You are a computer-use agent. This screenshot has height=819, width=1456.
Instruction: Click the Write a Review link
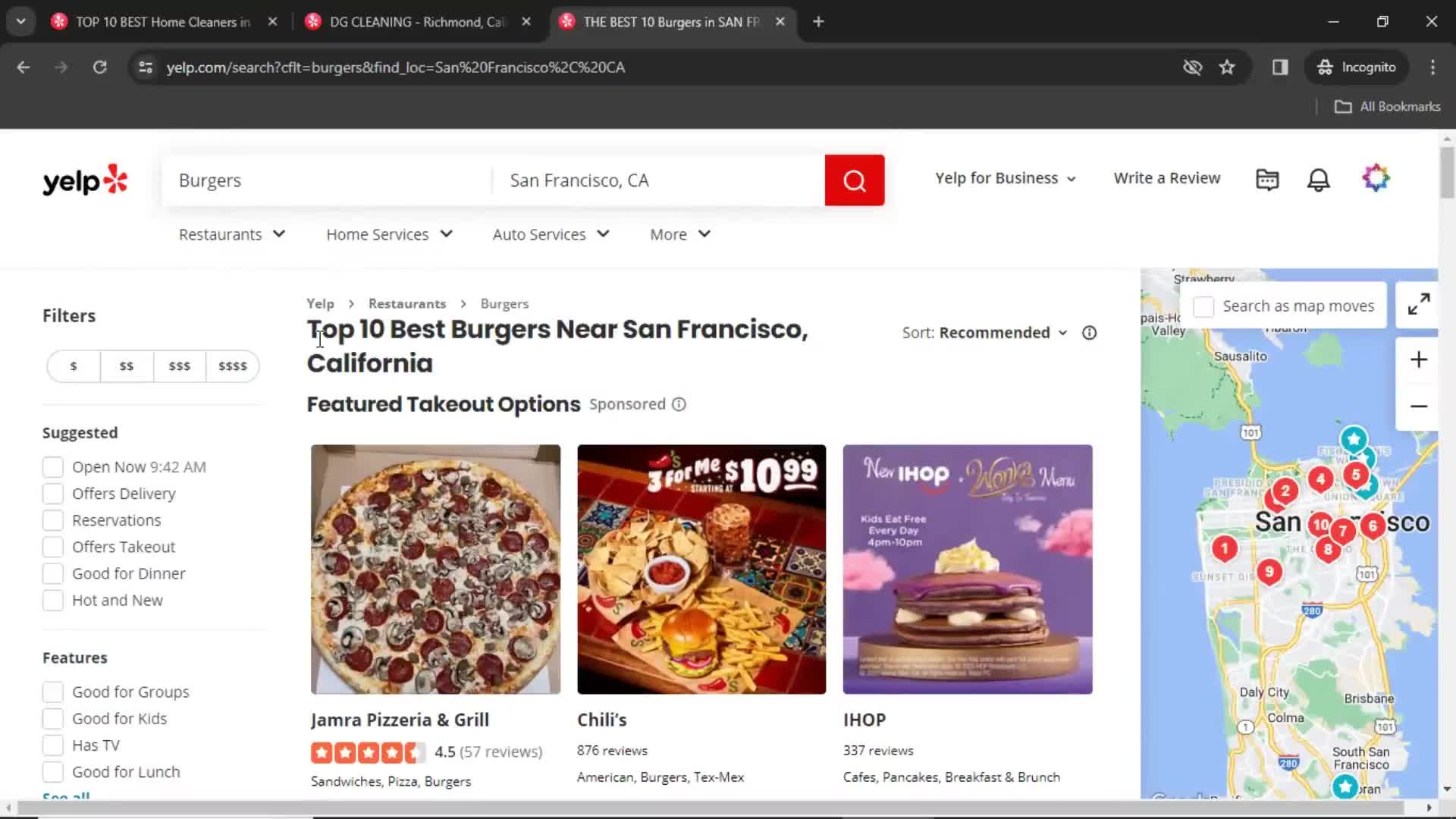[1167, 178]
